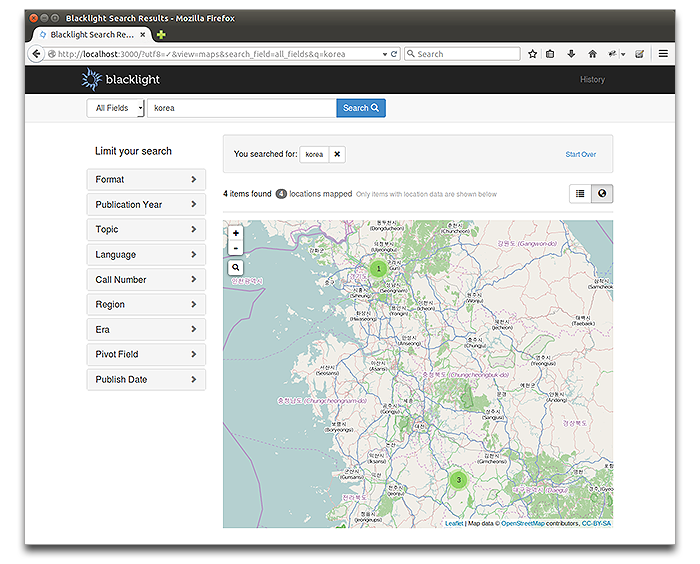Expand the Topic facet
The height and width of the screenshot is (564, 700).
pyautogui.click(x=146, y=230)
